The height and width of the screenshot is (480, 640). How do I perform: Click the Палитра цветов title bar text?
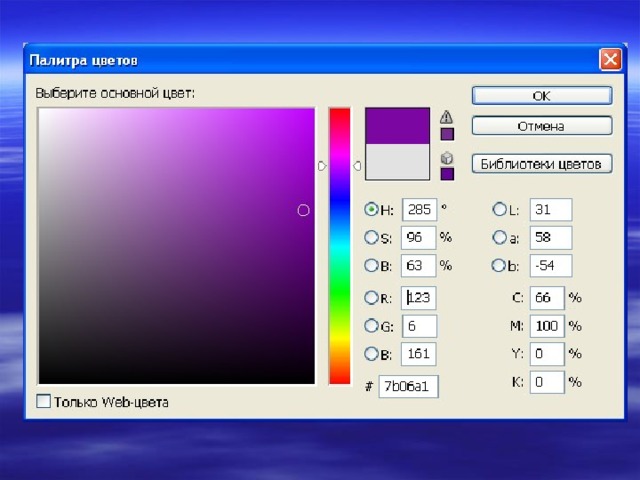coord(83,60)
